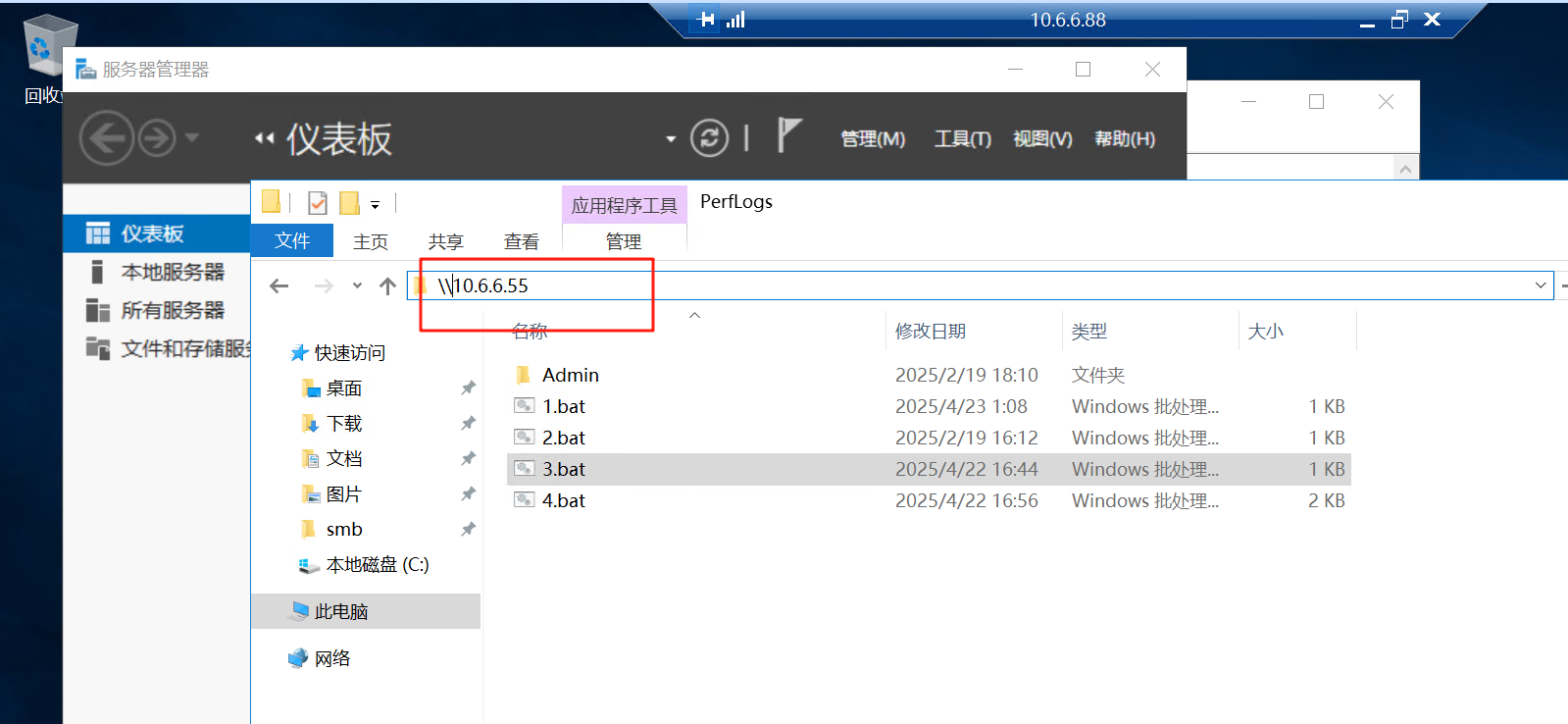The height and width of the screenshot is (724, 1568).
Task: Click the 文件 ribbon tab in Explorer
Action: pyautogui.click(x=292, y=240)
